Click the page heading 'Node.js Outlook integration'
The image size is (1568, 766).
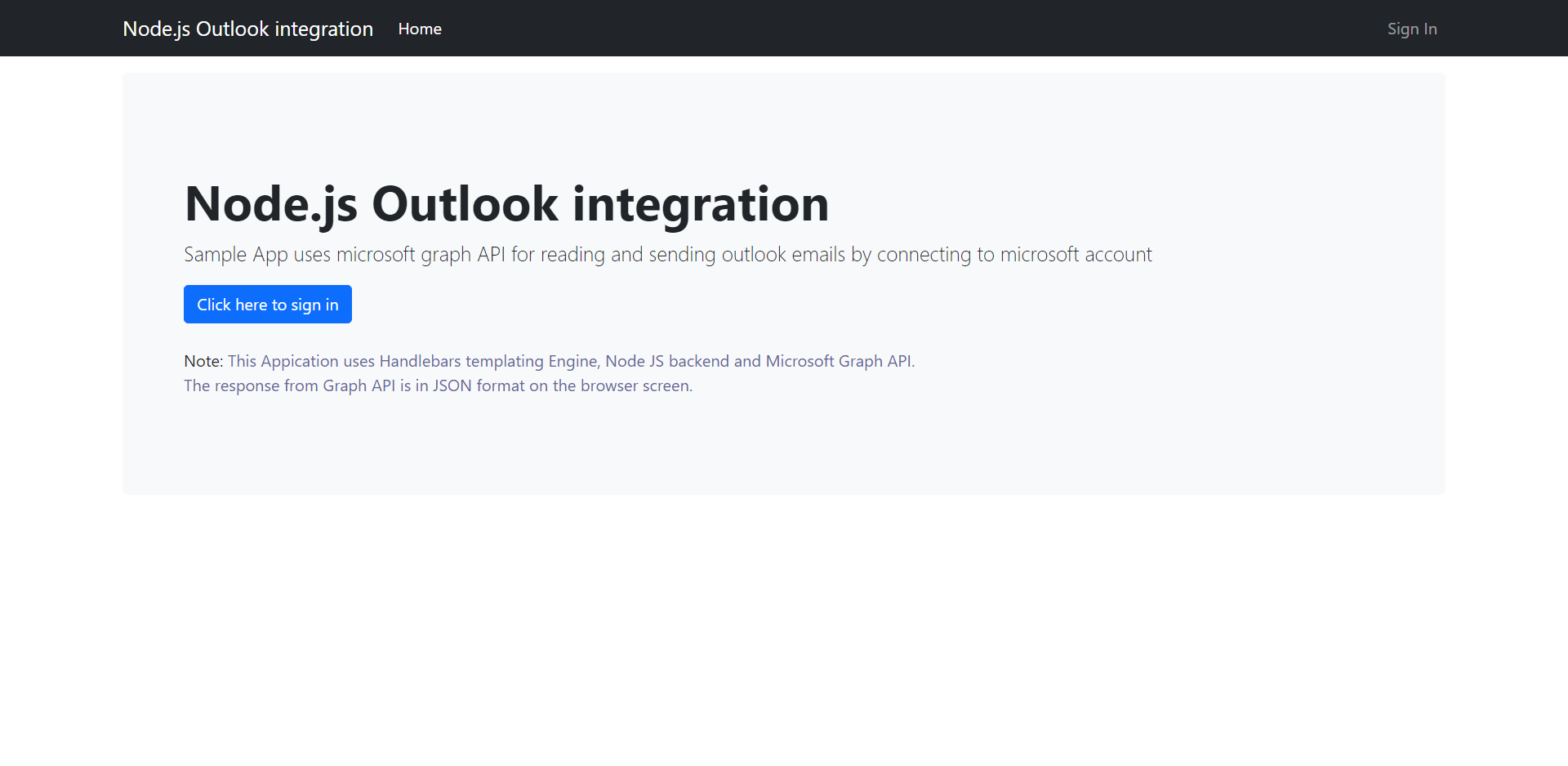coord(506,204)
